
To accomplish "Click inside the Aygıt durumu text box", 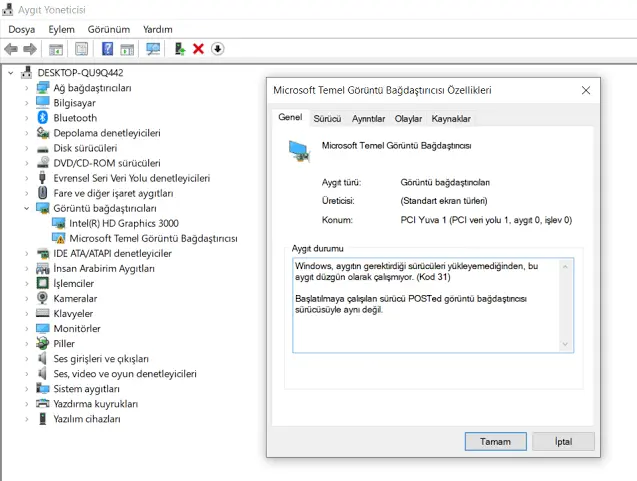I will tap(433, 305).
